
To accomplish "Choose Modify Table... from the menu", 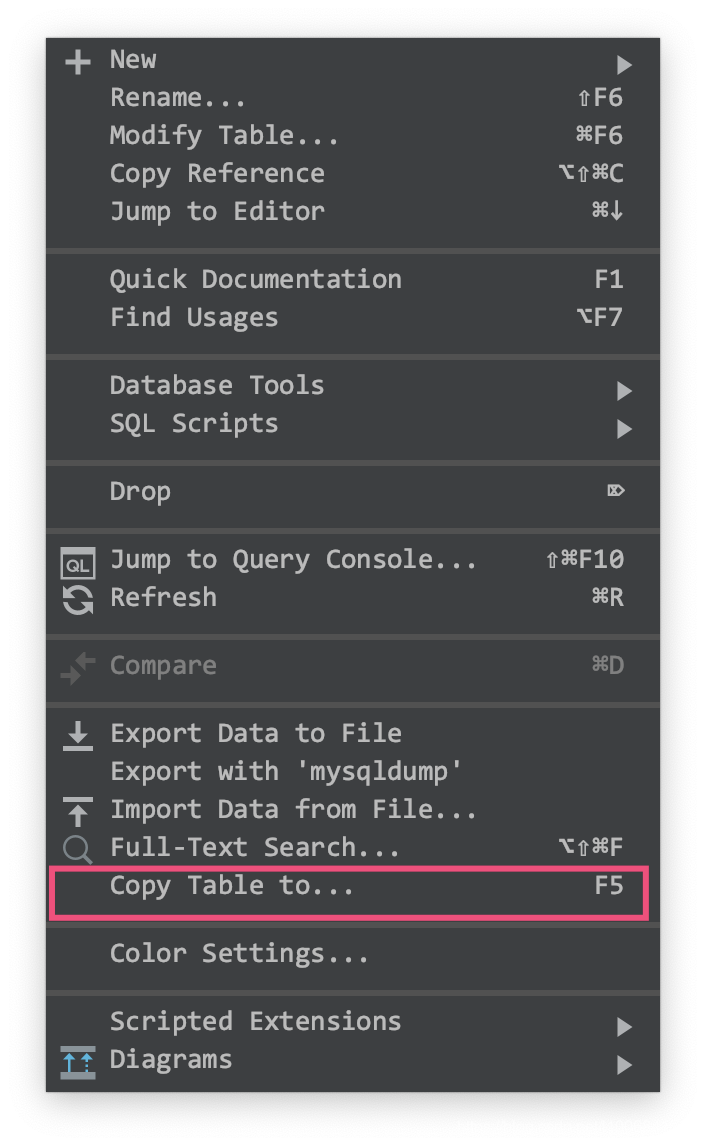I will 224,136.
